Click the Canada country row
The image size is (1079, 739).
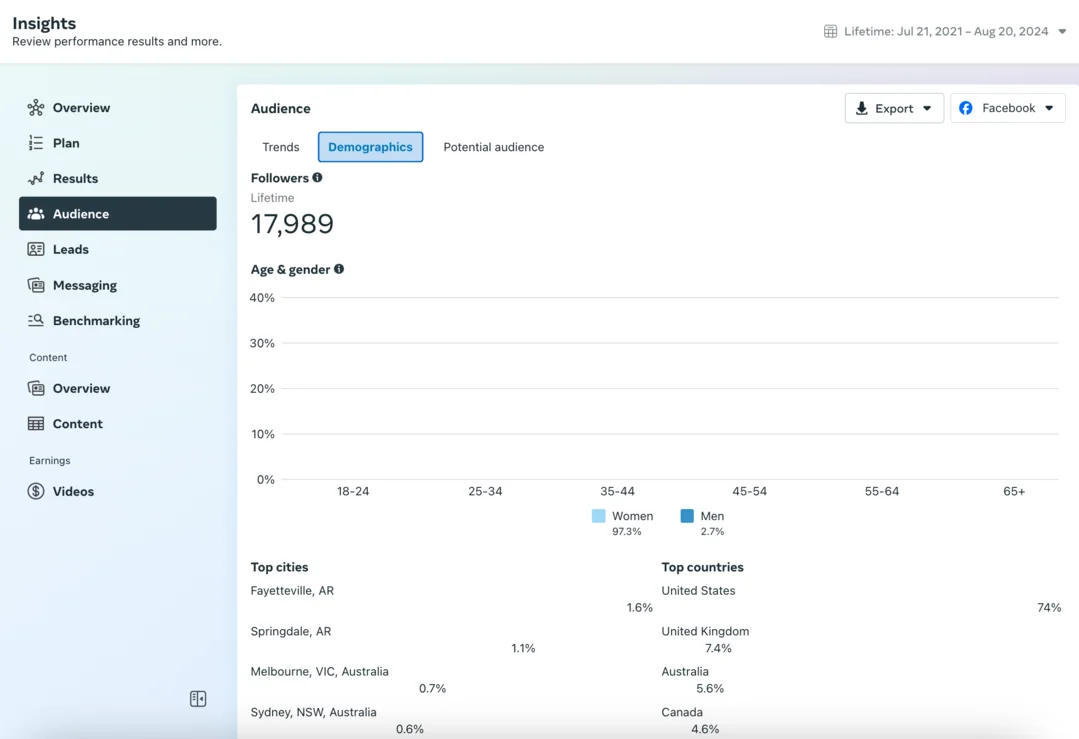(862, 720)
